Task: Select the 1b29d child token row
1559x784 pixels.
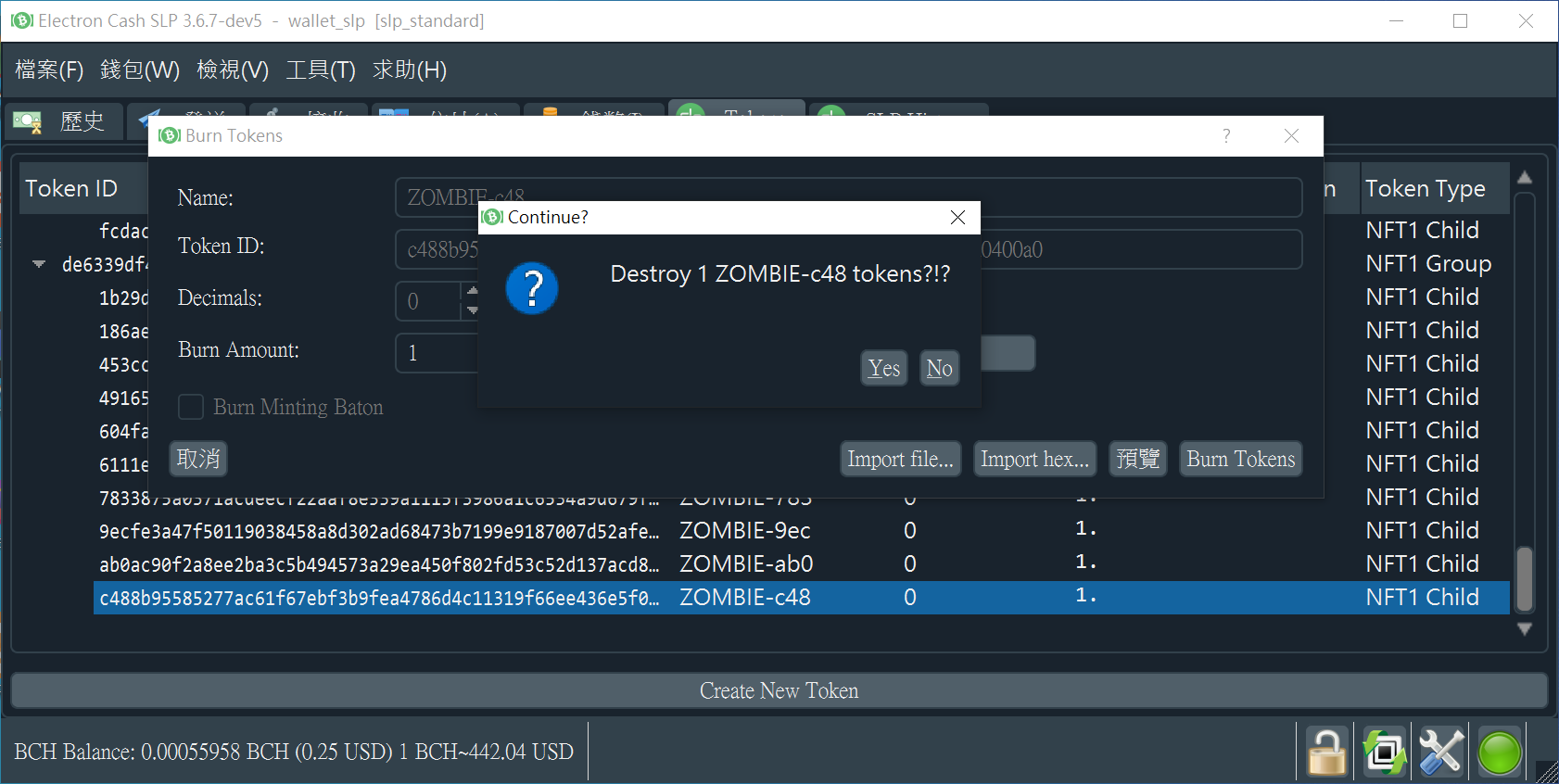Action: tap(123, 297)
